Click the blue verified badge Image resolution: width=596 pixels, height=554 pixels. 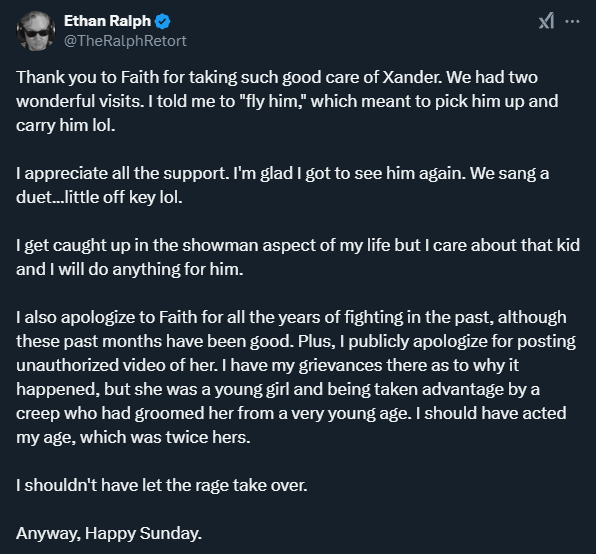coord(163,21)
